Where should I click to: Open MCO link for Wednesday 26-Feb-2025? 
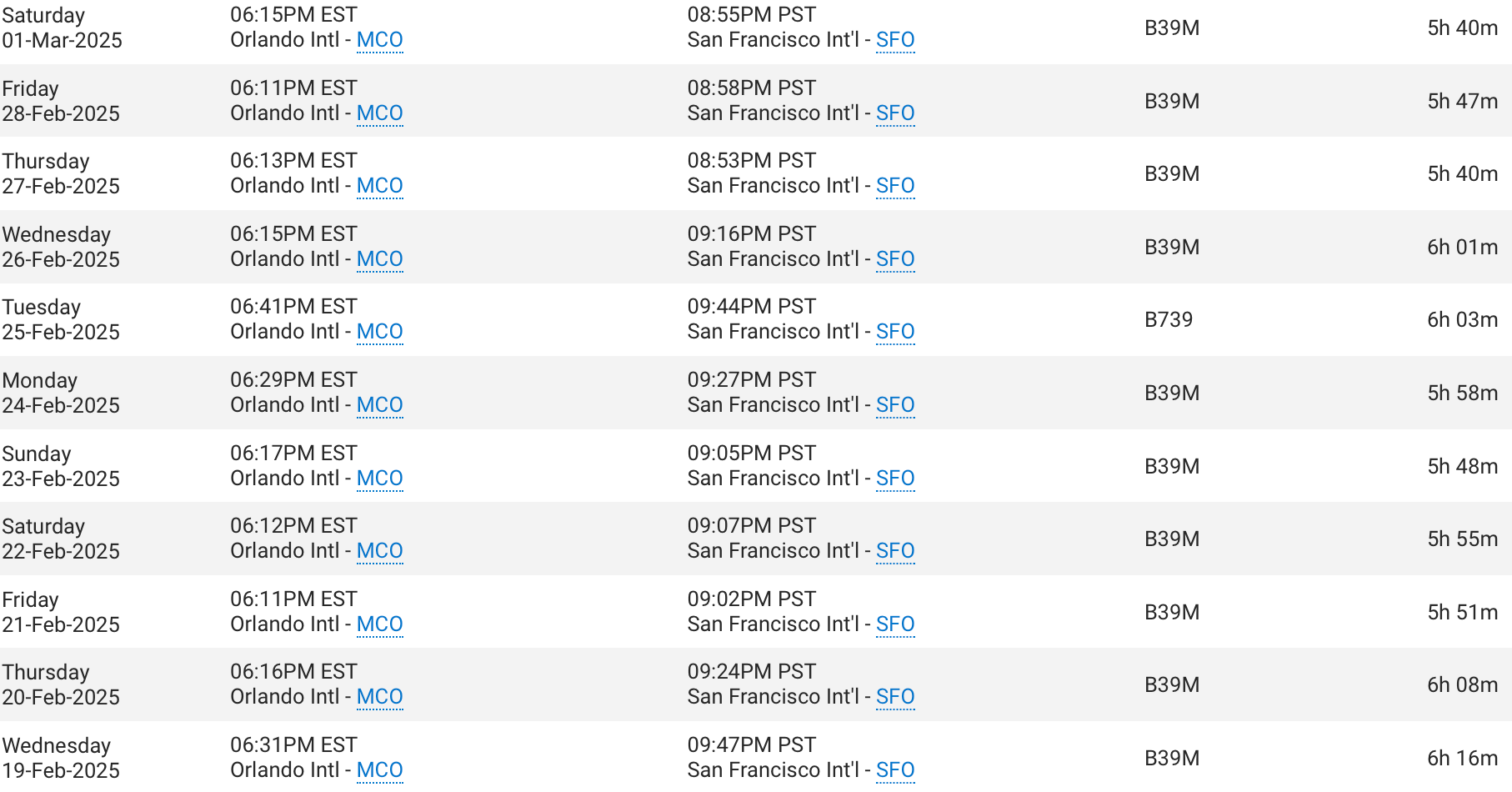point(379,259)
